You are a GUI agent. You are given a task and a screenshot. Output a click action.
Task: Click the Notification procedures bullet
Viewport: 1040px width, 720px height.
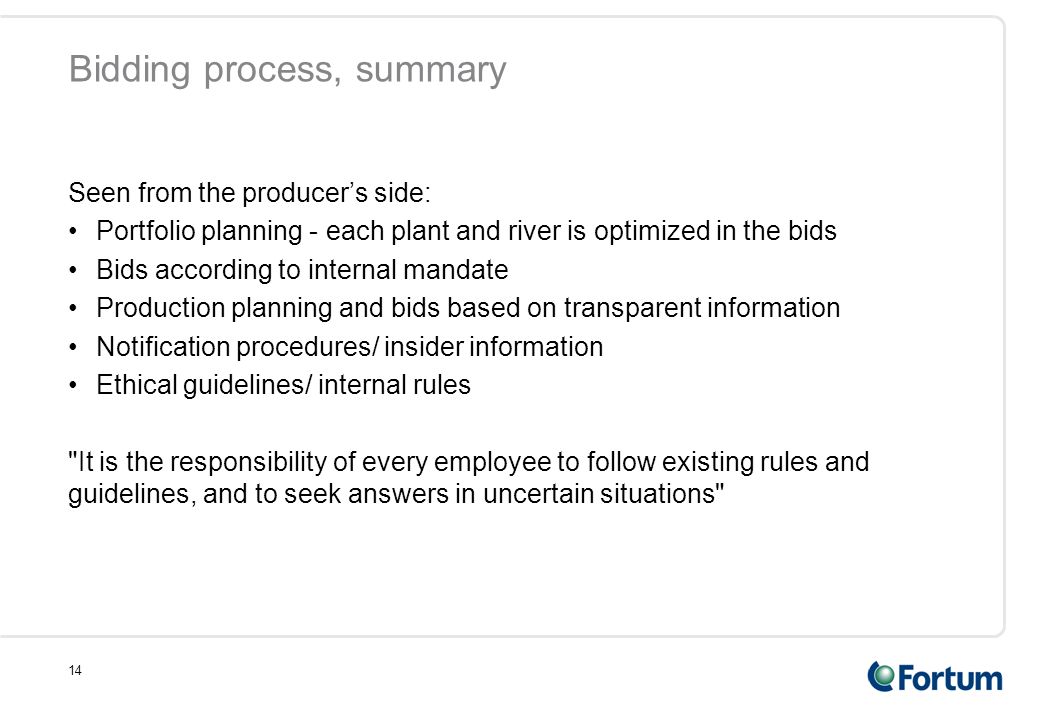(x=350, y=347)
